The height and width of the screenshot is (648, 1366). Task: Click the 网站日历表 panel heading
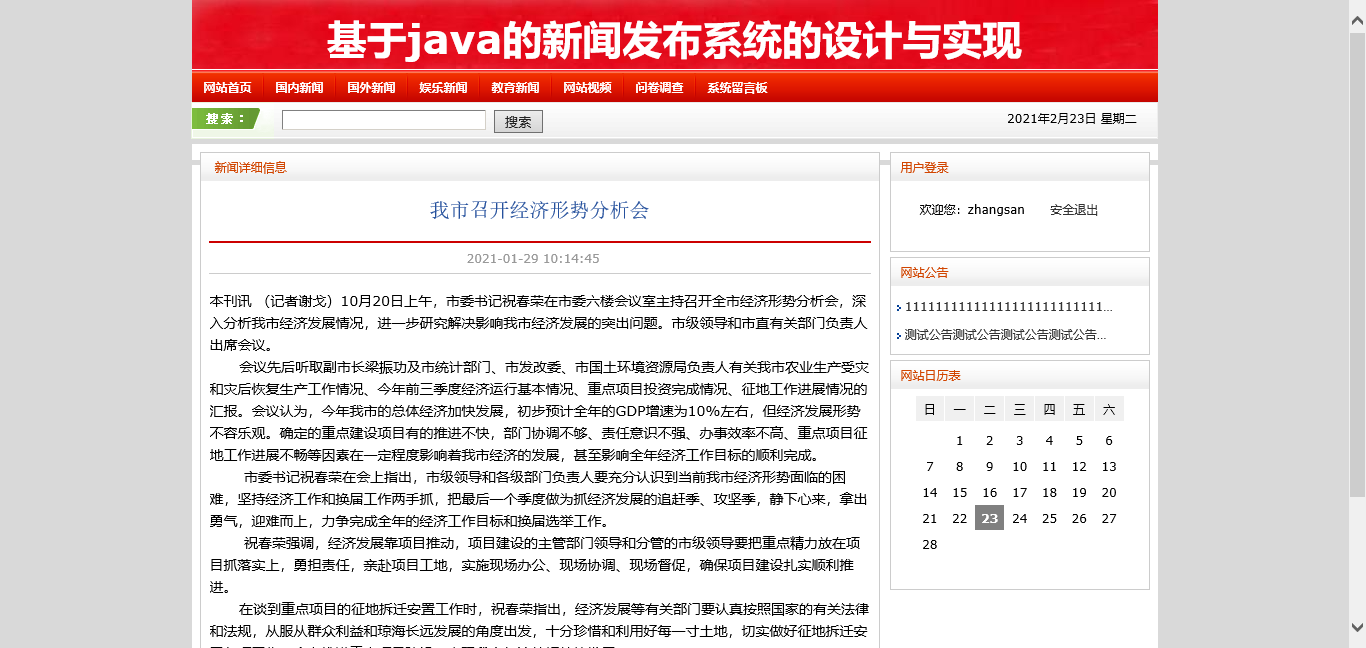click(x=930, y=376)
